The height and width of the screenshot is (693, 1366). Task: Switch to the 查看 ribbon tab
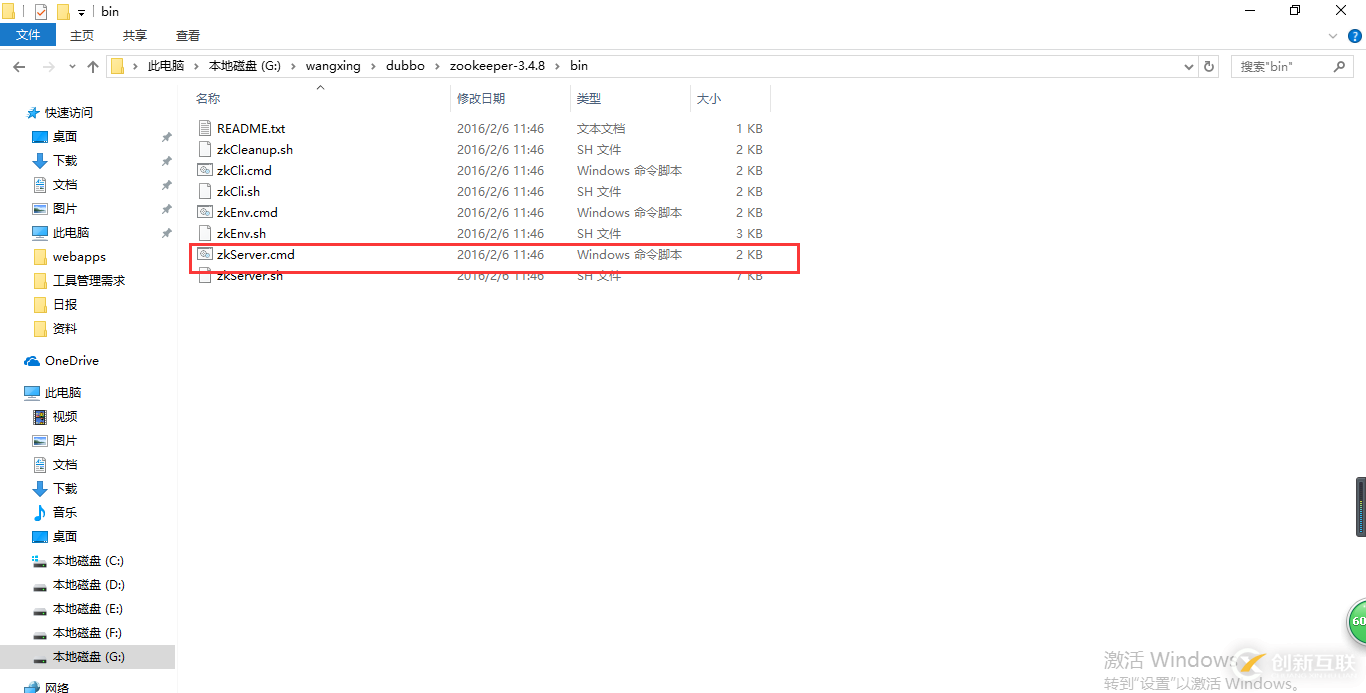[188, 35]
